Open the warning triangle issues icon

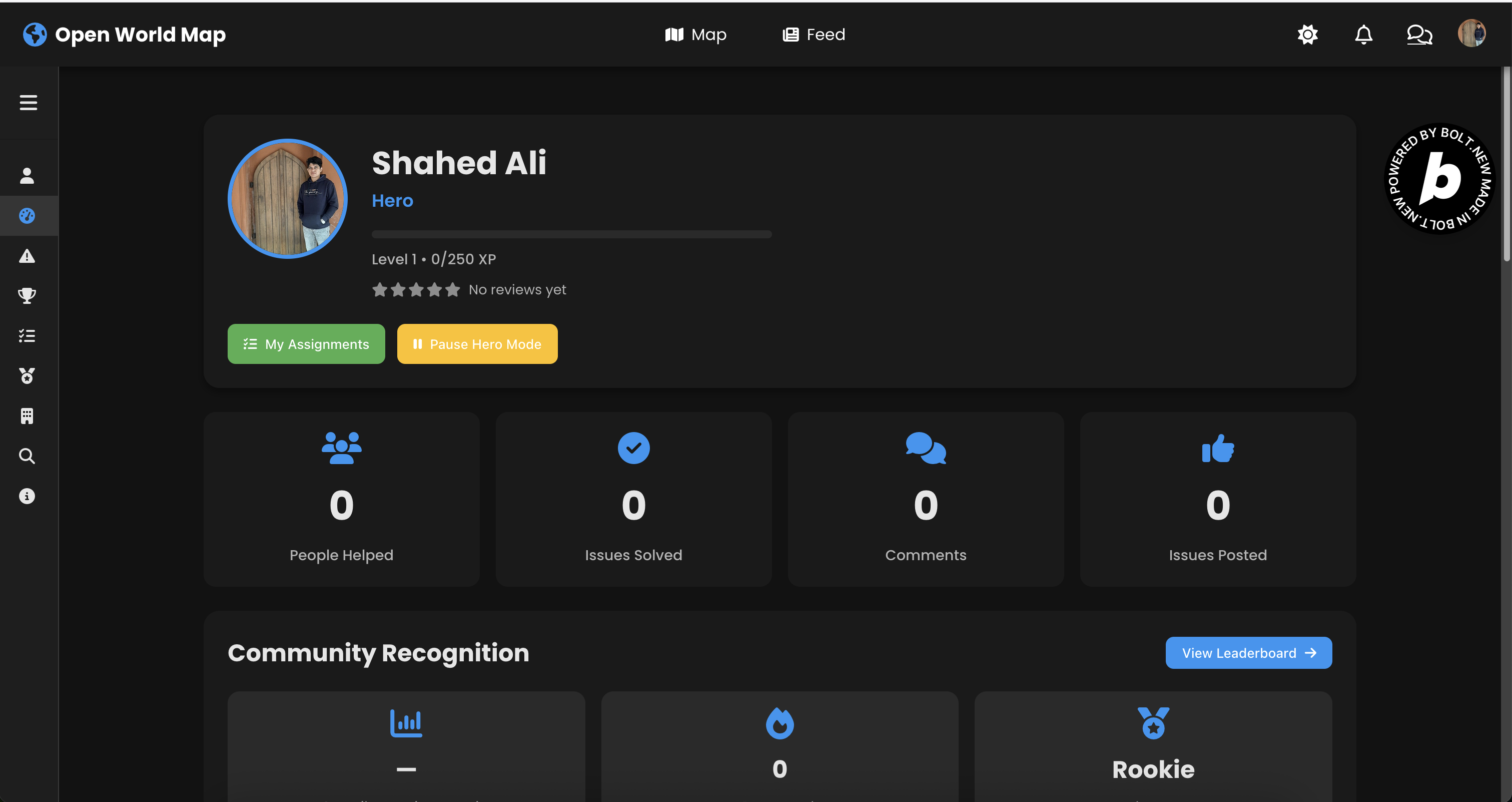27,256
